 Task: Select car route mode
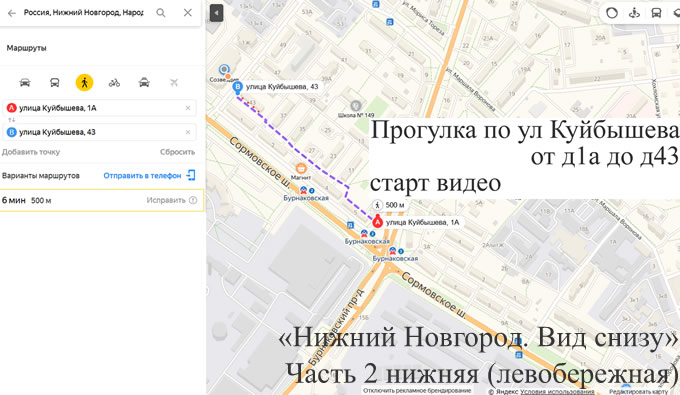click(x=25, y=82)
